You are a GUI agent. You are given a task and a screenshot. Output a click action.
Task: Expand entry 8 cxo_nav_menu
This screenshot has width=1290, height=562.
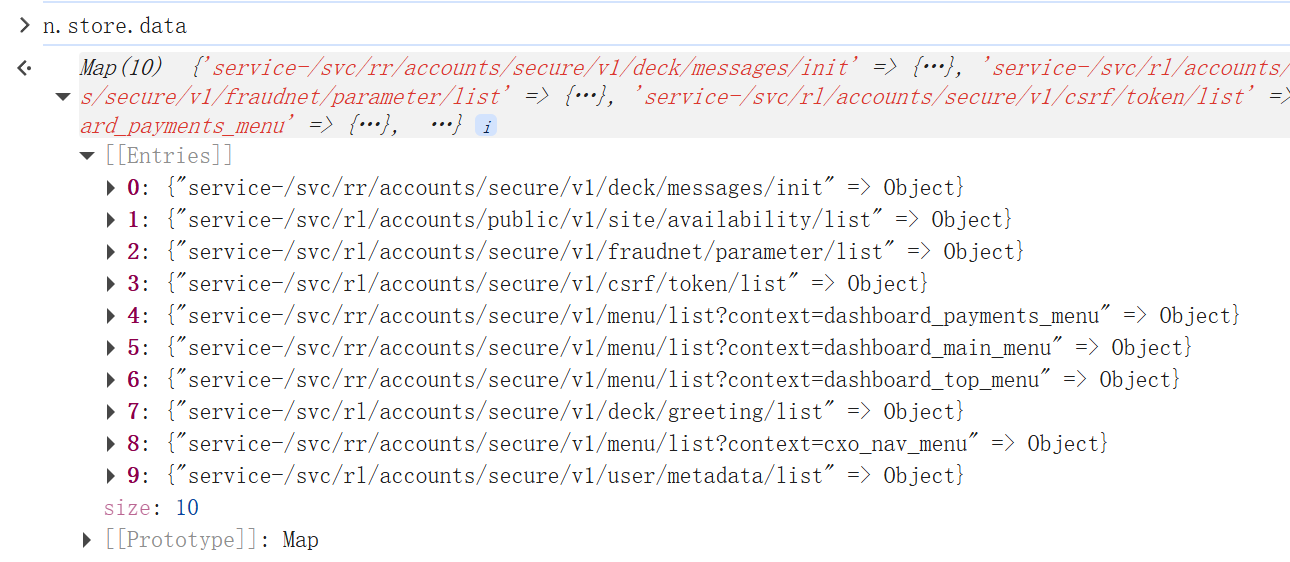(111, 444)
